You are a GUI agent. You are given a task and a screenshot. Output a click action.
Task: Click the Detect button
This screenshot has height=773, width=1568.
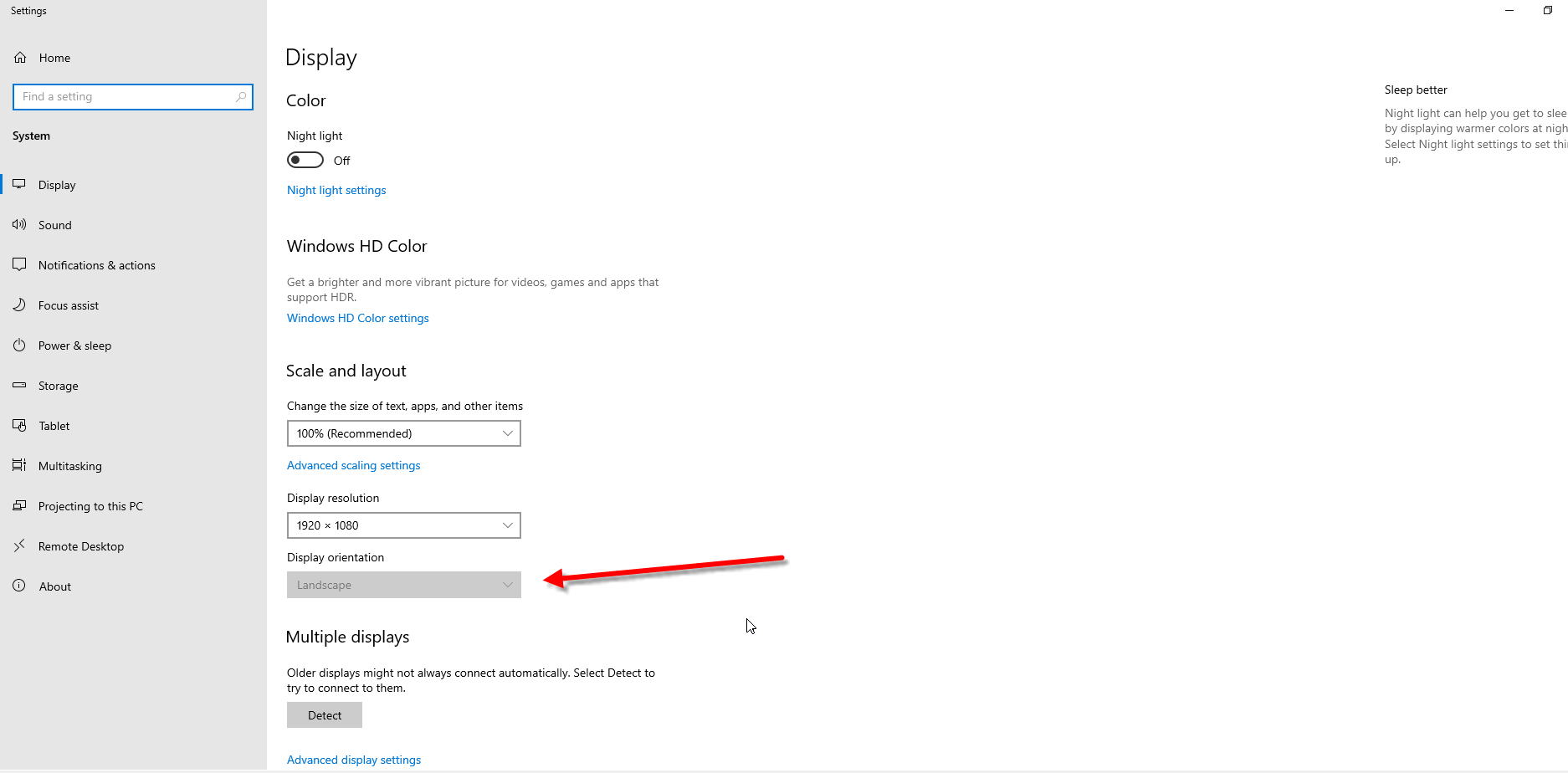click(x=325, y=715)
